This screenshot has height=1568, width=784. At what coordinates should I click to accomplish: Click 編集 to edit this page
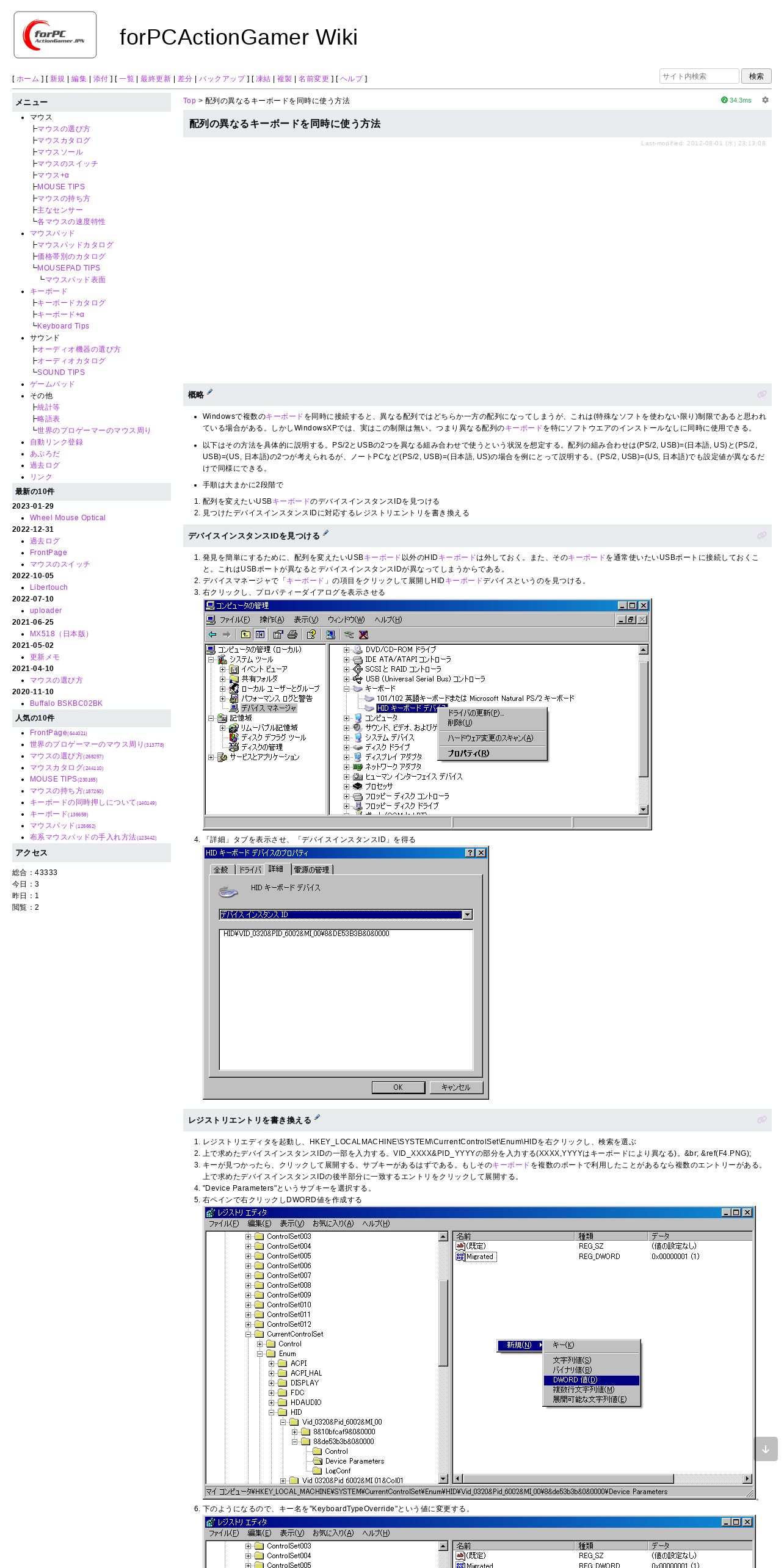(x=79, y=79)
